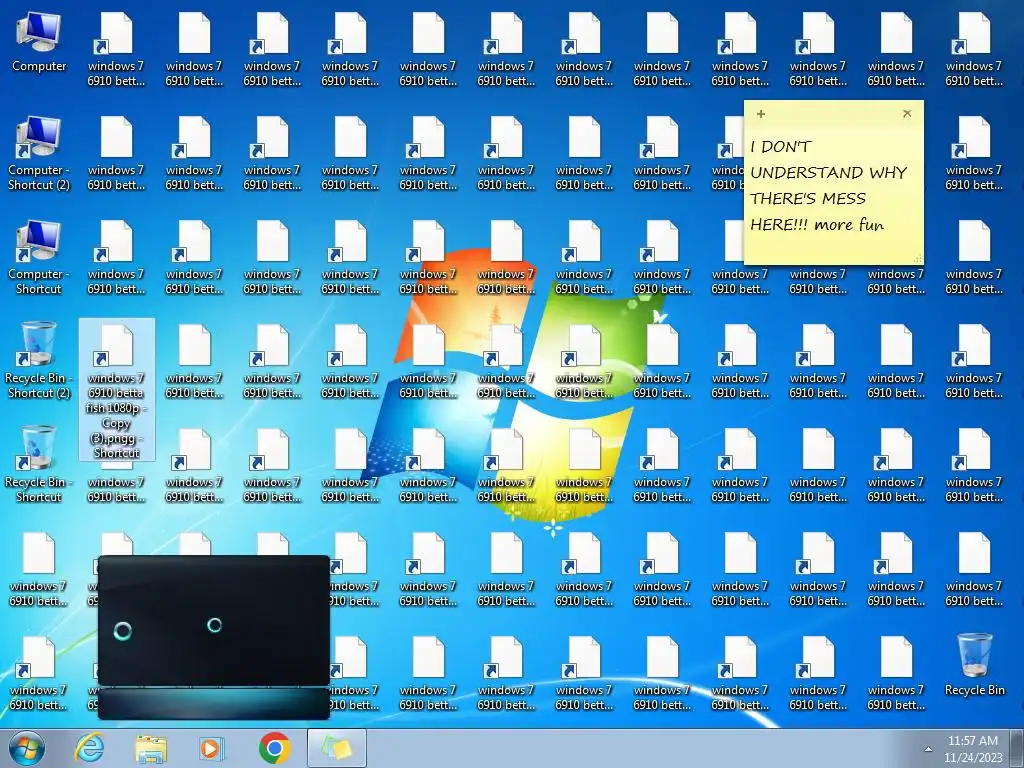The height and width of the screenshot is (768, 1024).
Task: Click the Computer - Shortcut desktop icon
Action: click(x=39, y=258)
